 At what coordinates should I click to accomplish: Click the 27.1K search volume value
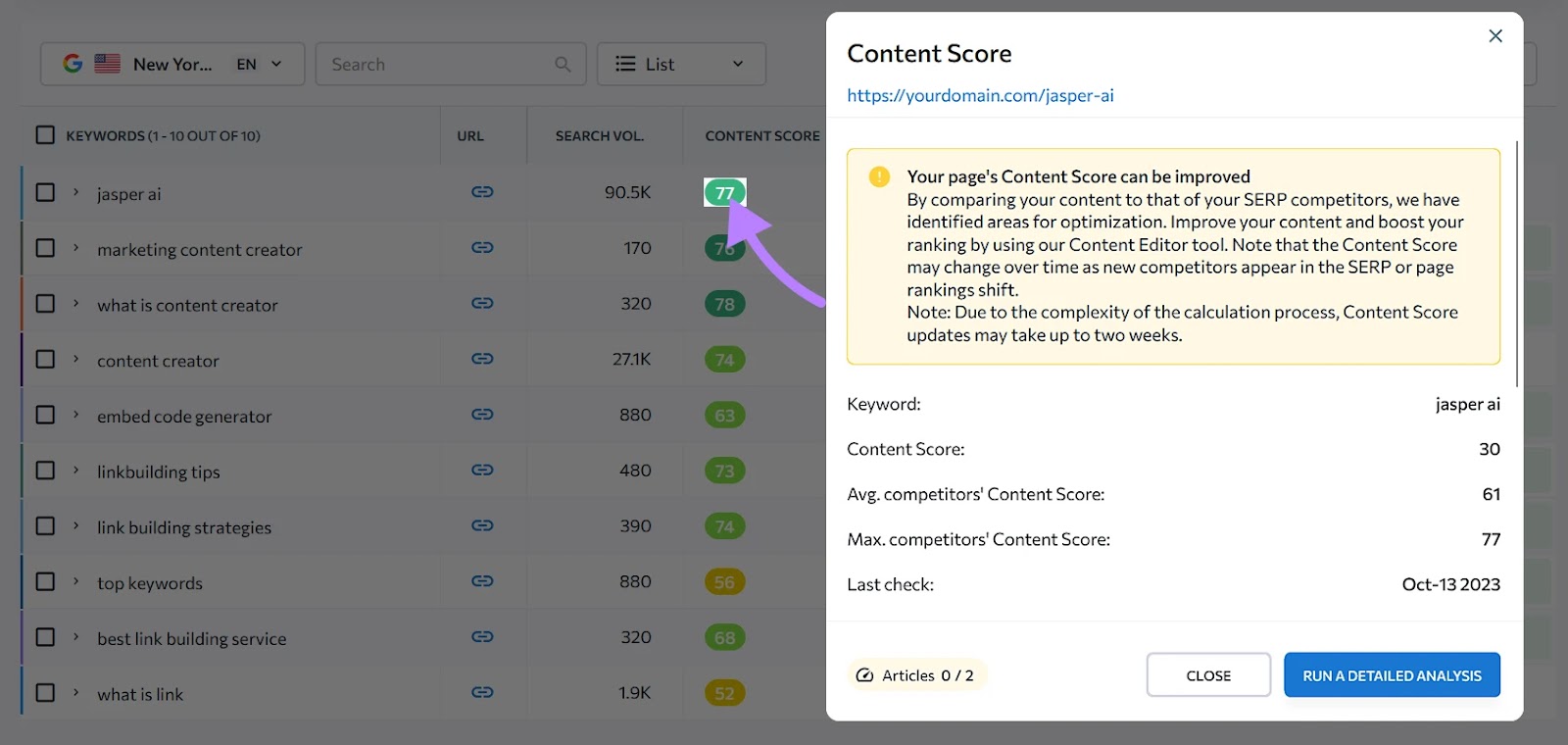click(x=631, y=359)
